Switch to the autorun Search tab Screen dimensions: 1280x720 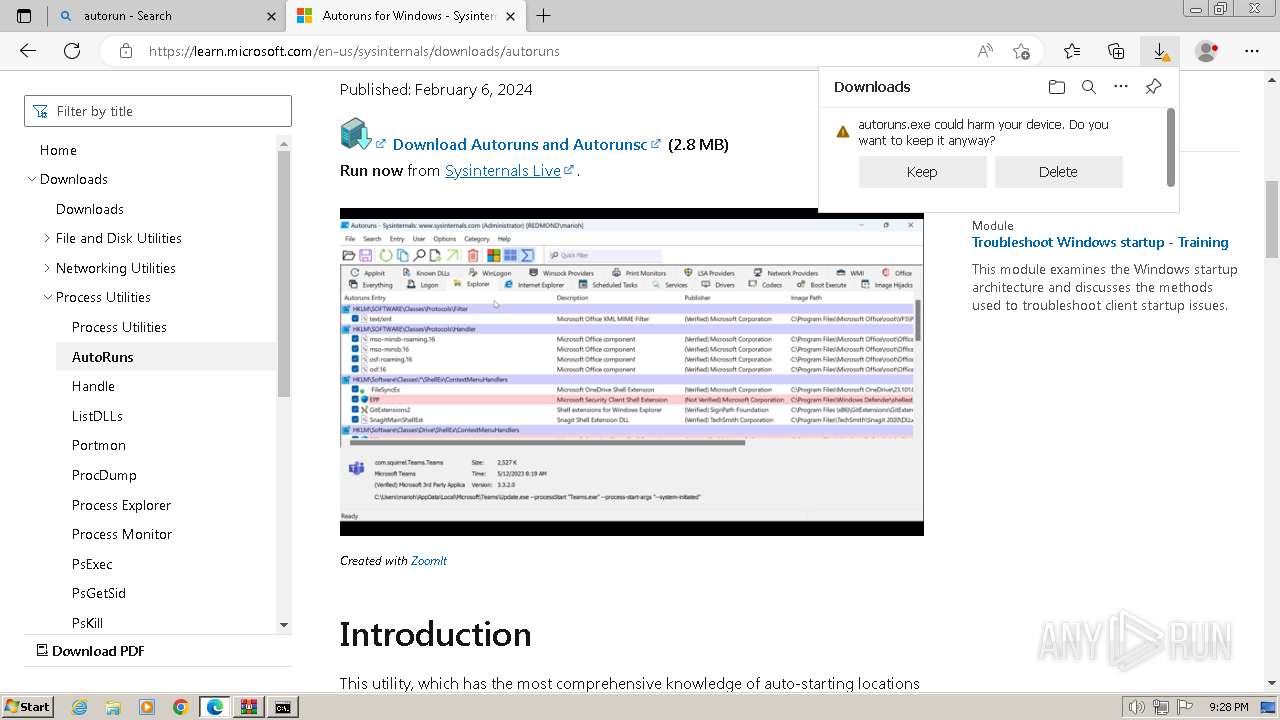(x=166, y=16)
